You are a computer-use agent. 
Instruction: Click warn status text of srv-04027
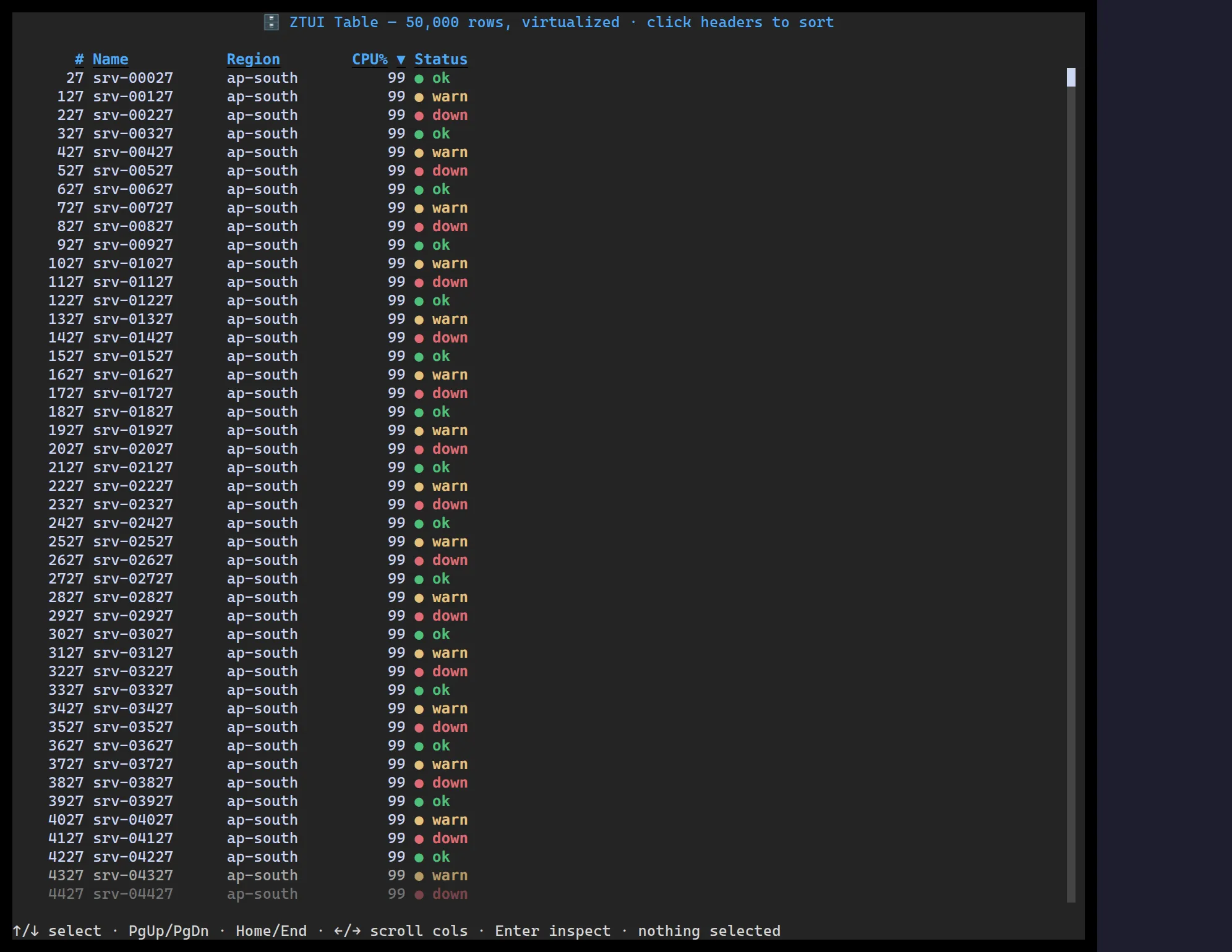point(450,820)
